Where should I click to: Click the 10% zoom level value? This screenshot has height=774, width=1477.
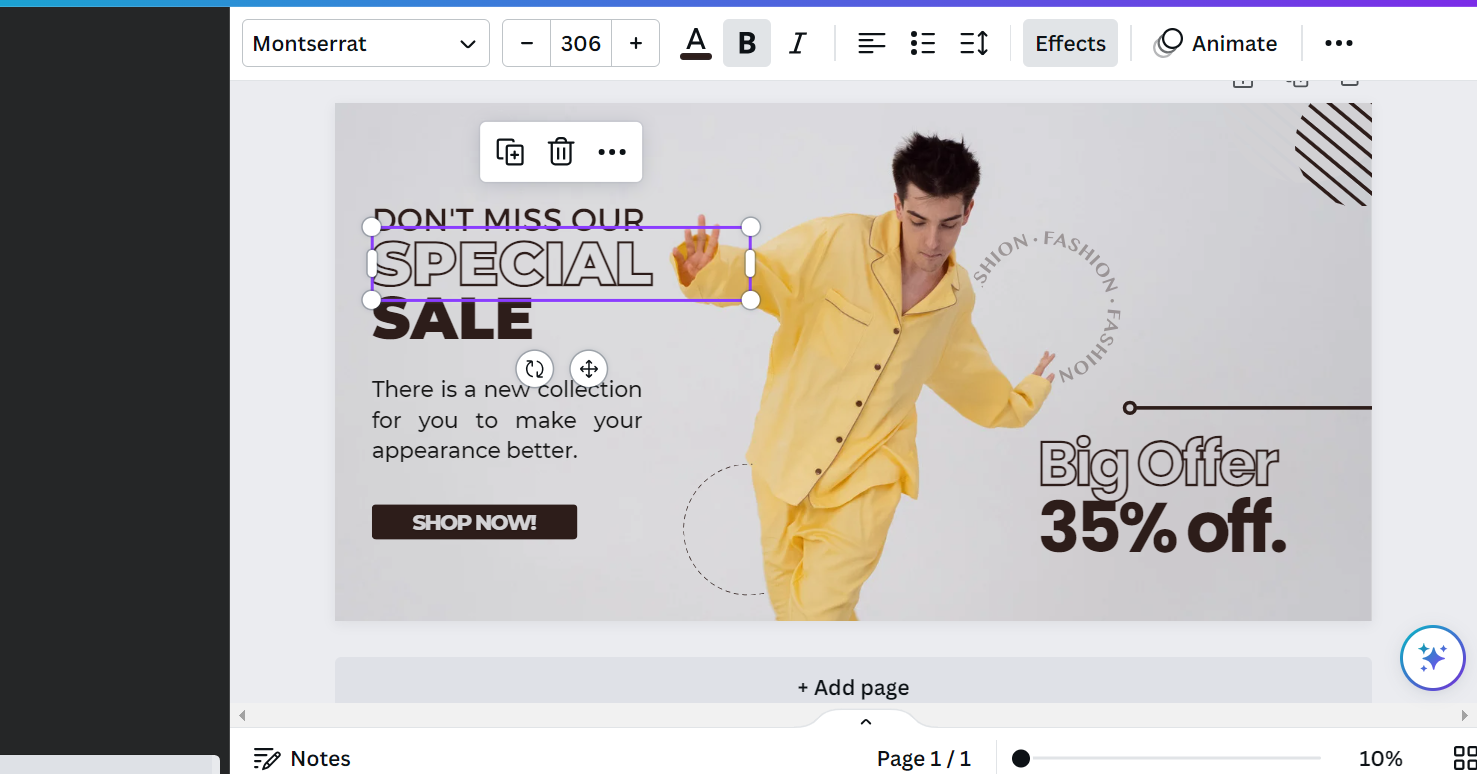(1380, 758)
